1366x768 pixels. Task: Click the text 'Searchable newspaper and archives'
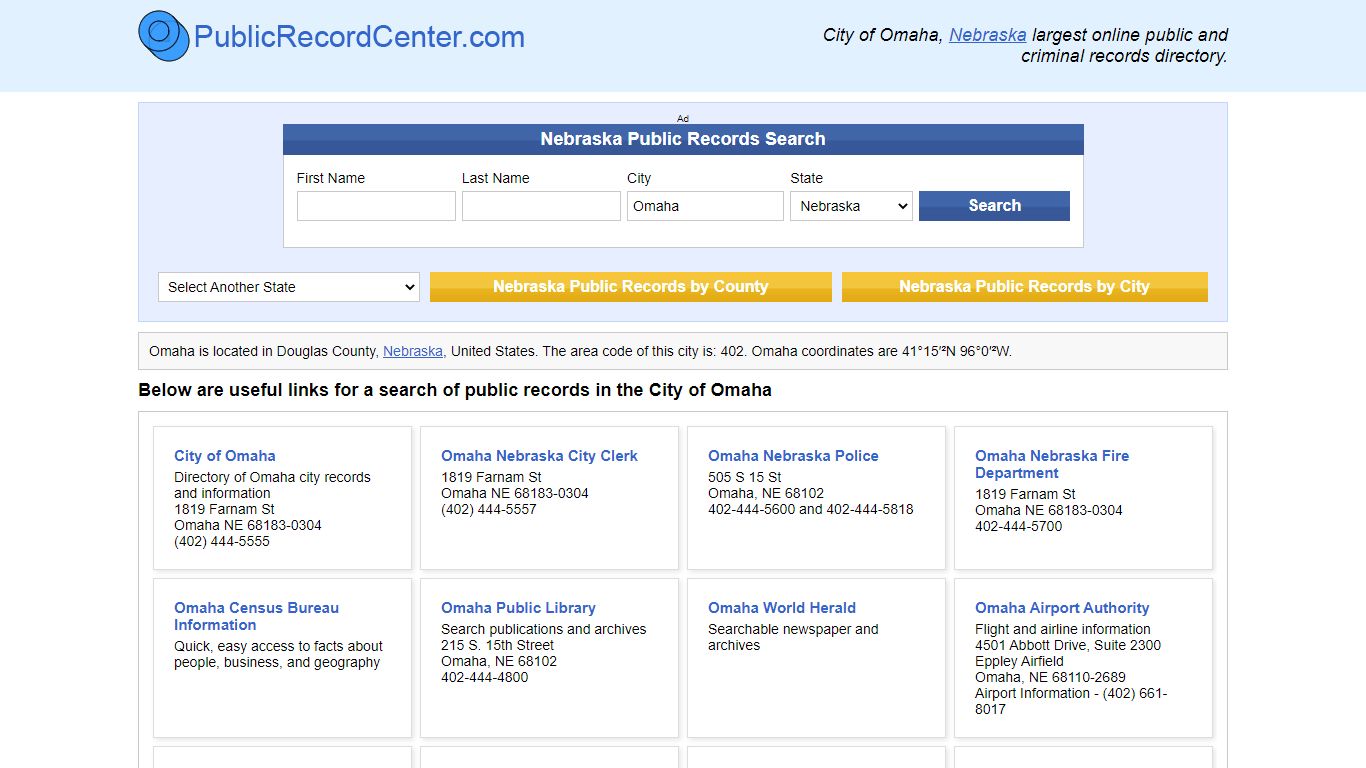coord(793,637)
